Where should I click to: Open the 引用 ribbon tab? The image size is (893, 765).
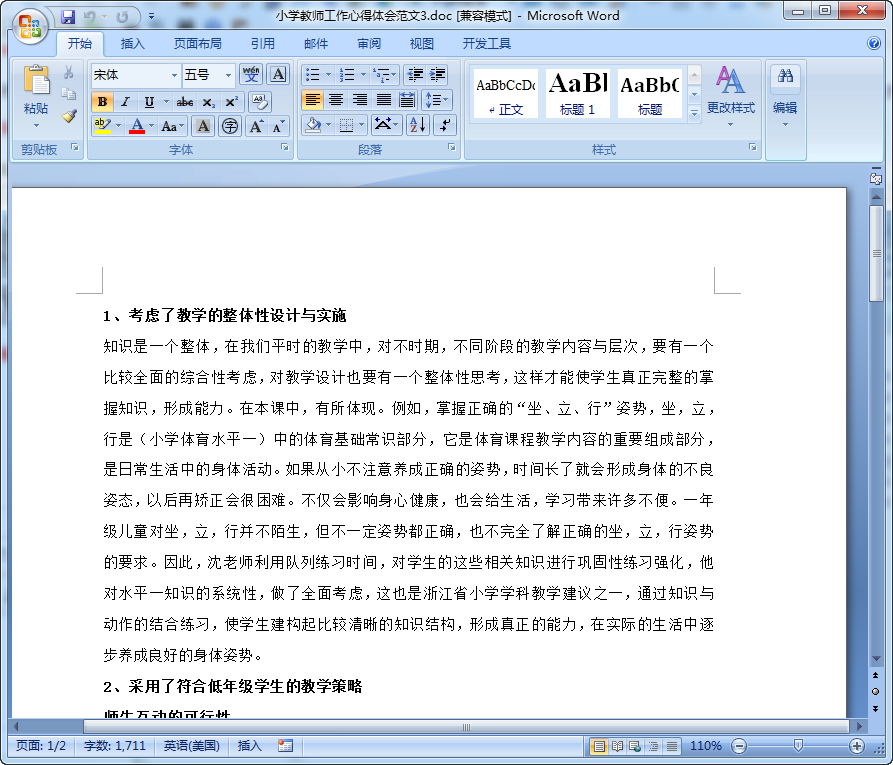point(263,44)
